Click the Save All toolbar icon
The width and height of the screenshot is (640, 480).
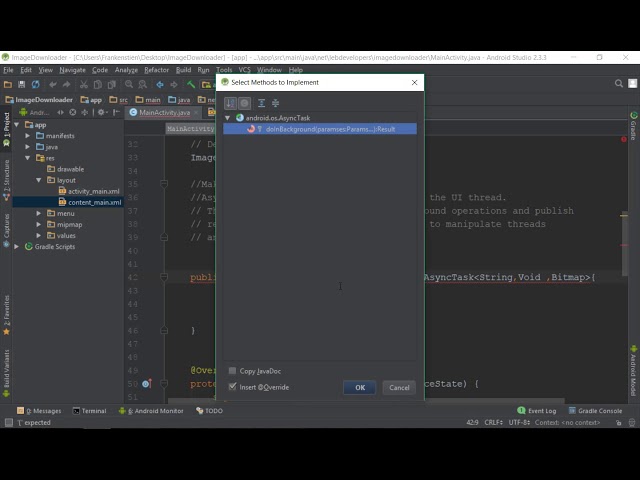point(22,84)
